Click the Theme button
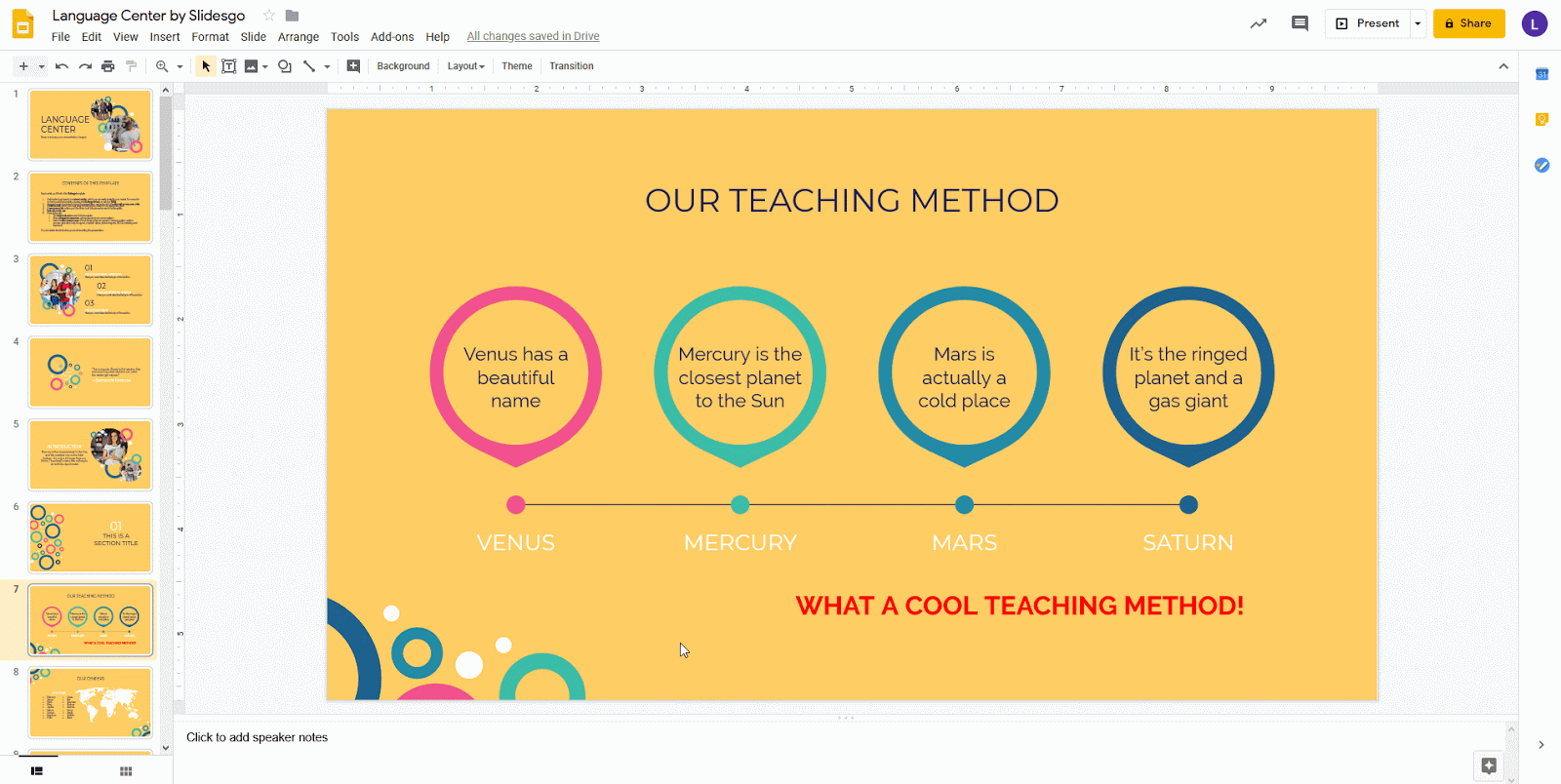The height and width of the screenshot is (784, 1561). point(517,66)
